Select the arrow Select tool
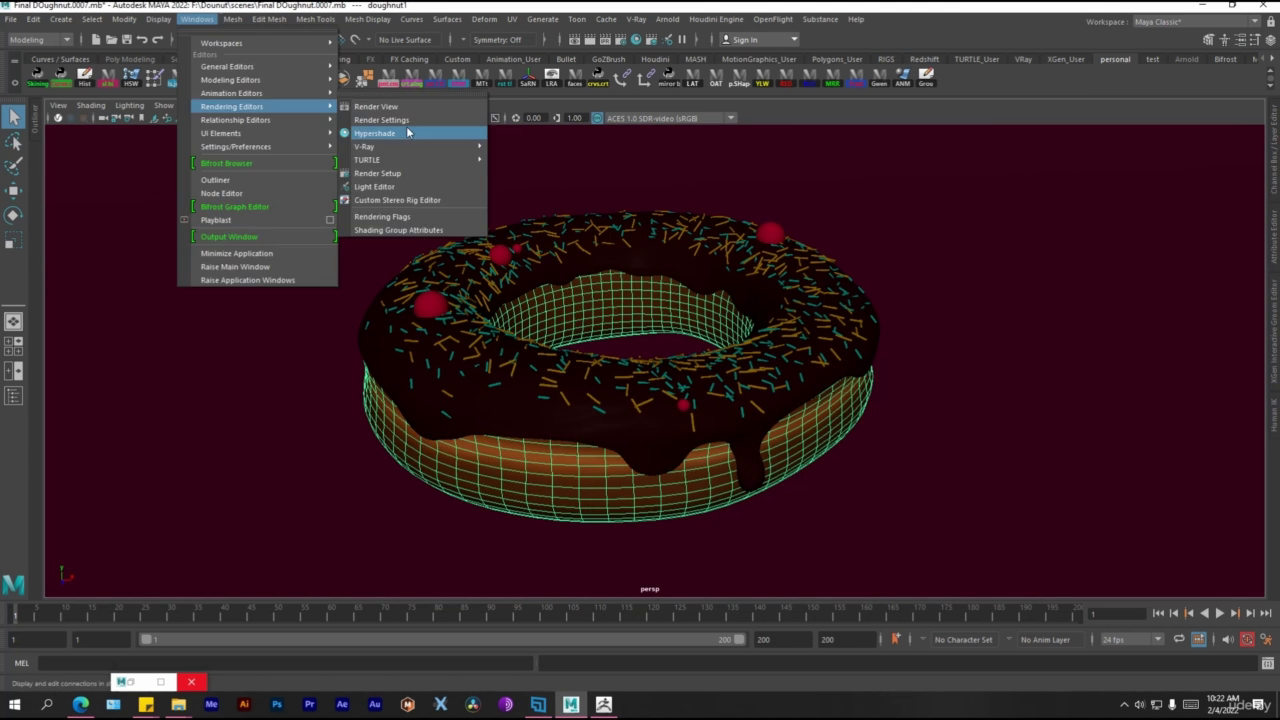The height and width of the screenshot is (720, 1280). [14, 118]
